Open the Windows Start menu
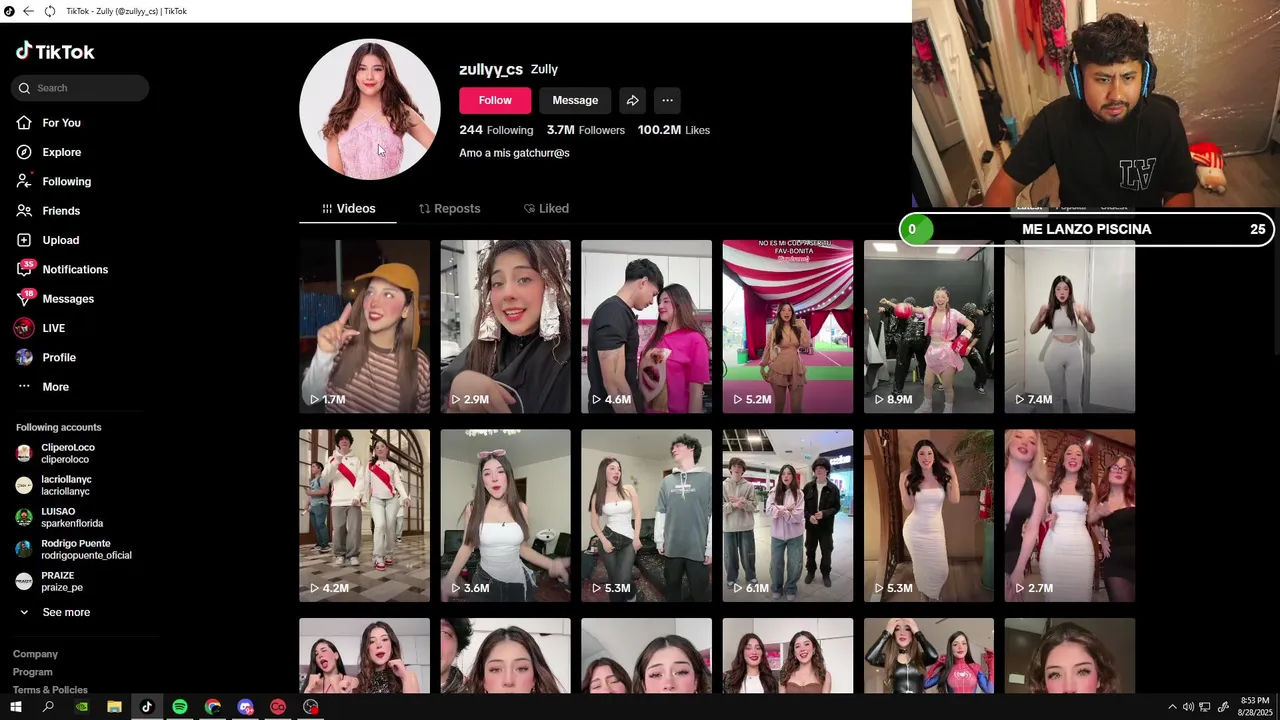Screen dimensions: 1280x720 pos(16,707)
